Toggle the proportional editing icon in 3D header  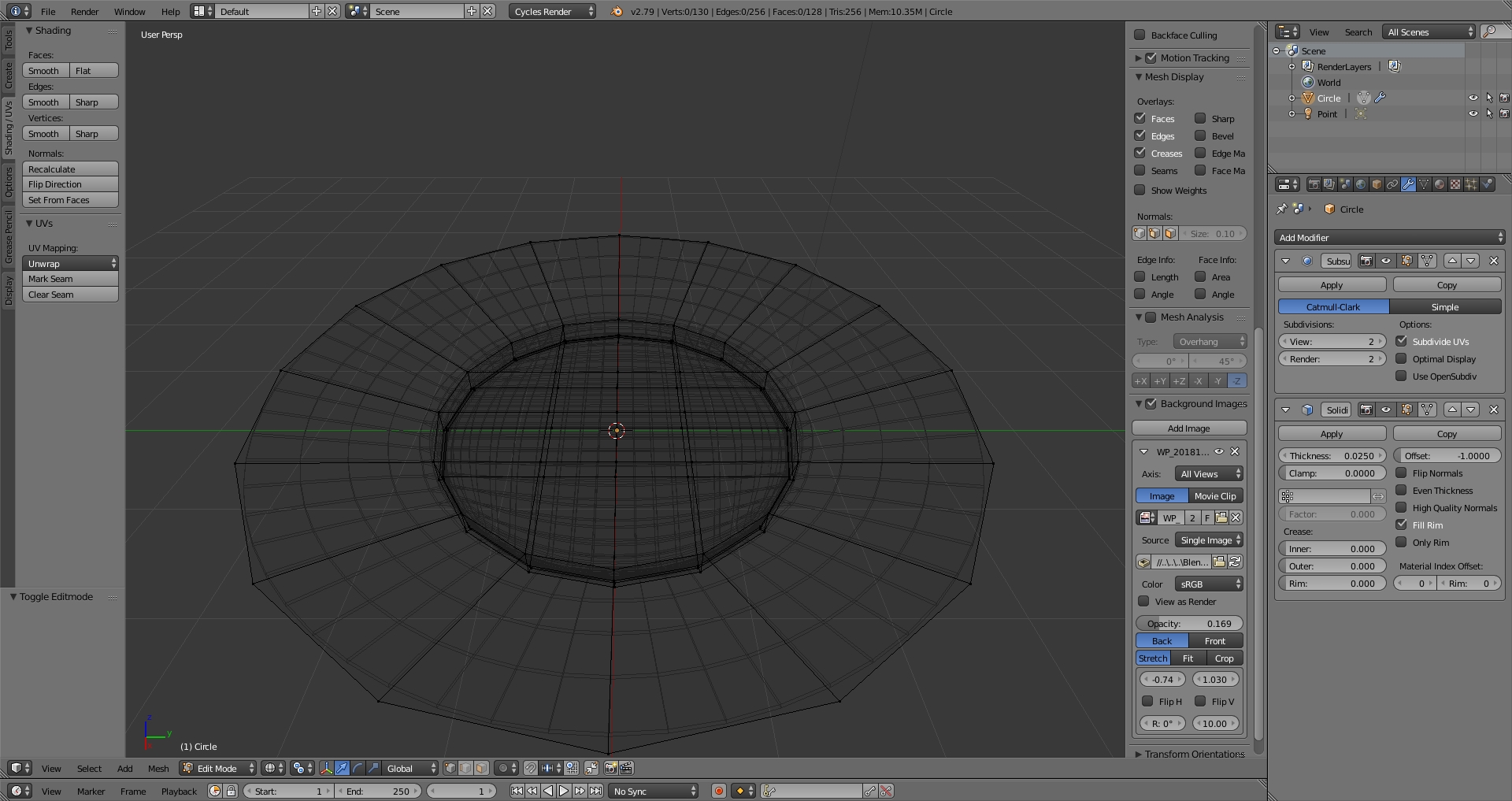coord(503,768)
